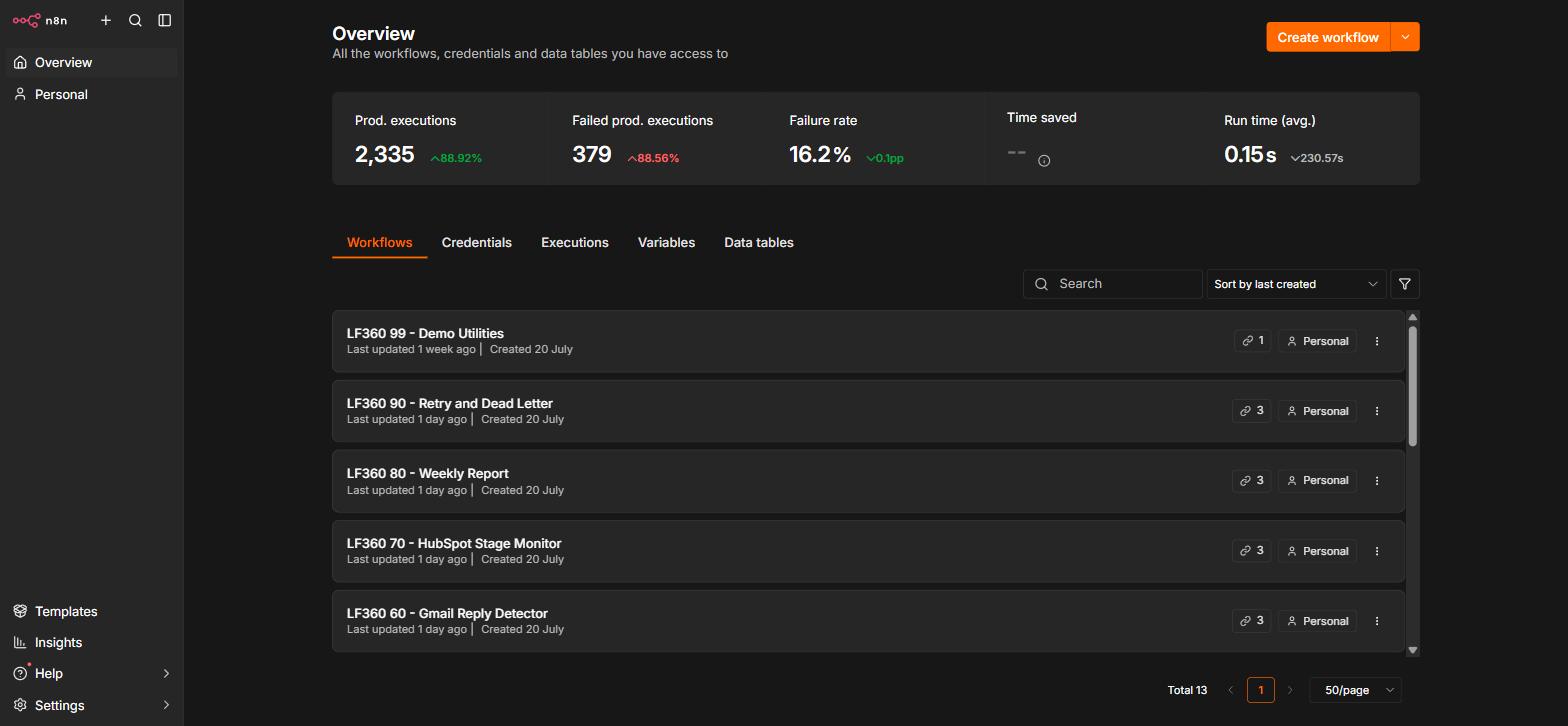Click the Create workflow button
Viewport: 1568px width, 726px height.
(1328, 37)
